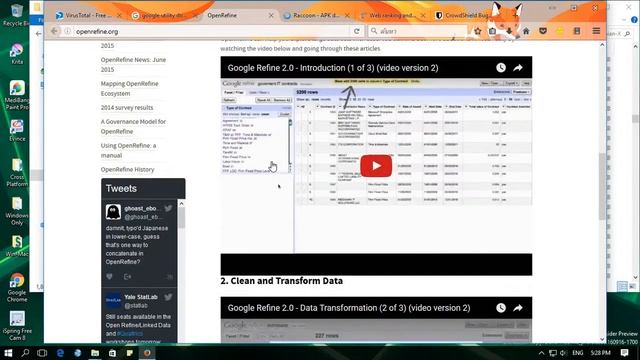This screenshot has width=640, height=360.
Task: Click the page scrollbar down arrow
Action: coord(602,339)
